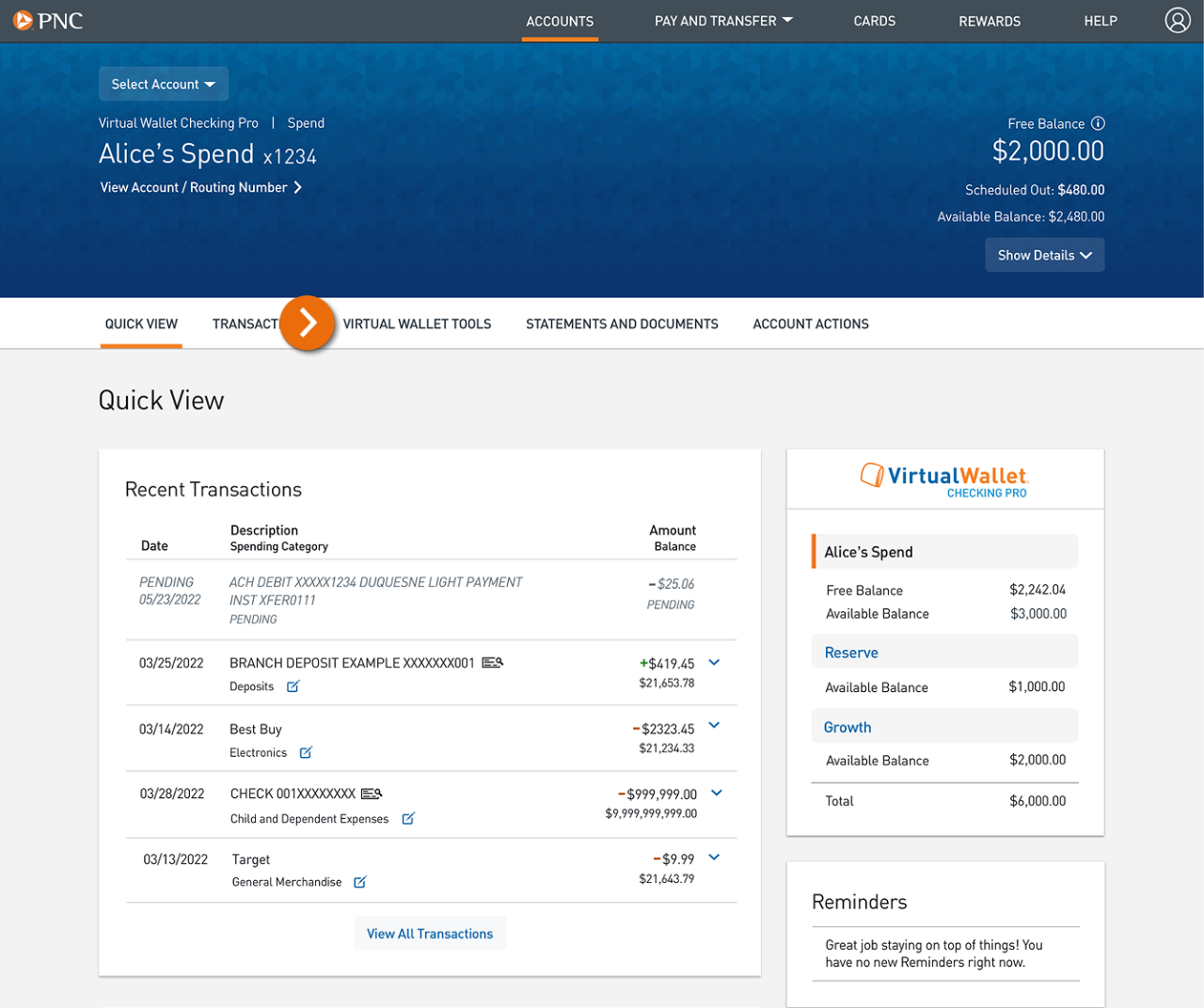Open the Select Account dropdown

pyautogui.click(x=163, y=84)
